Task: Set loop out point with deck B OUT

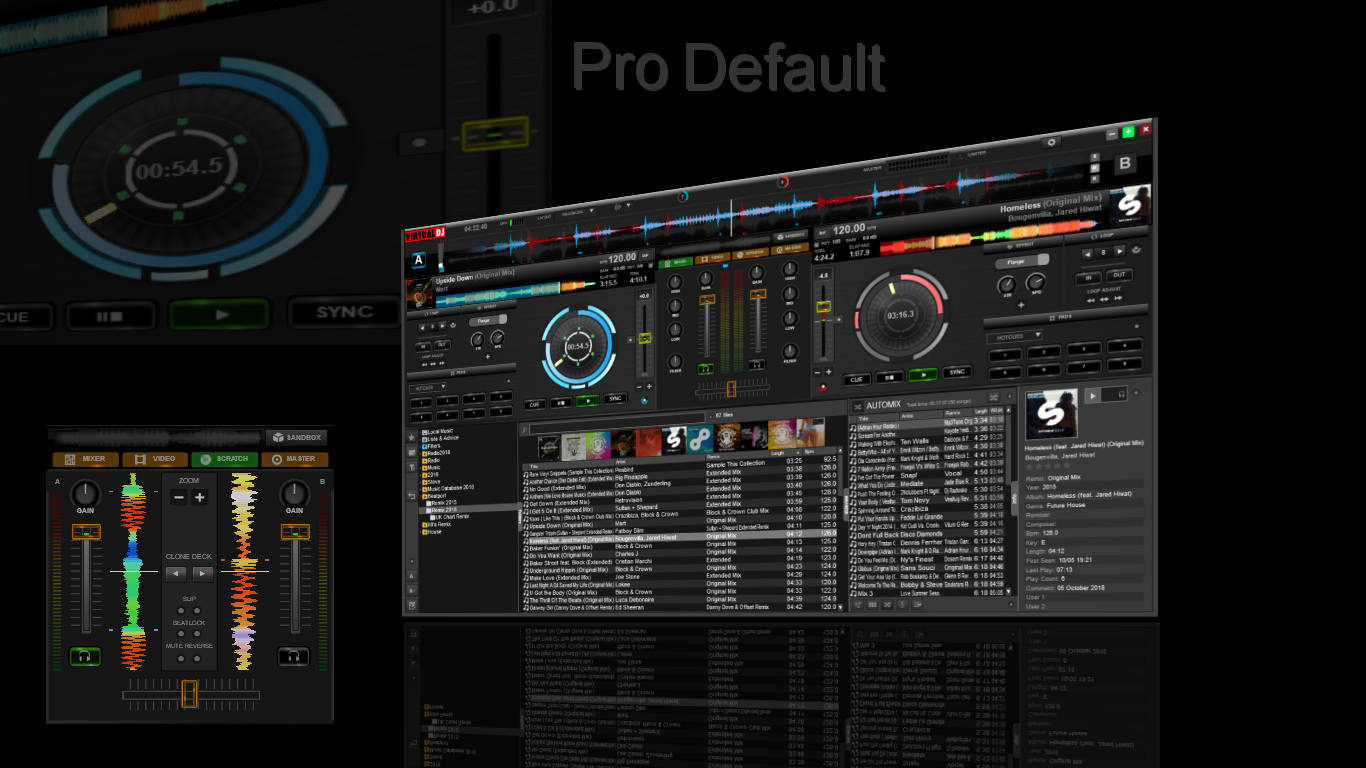Action: point(1119,274)
